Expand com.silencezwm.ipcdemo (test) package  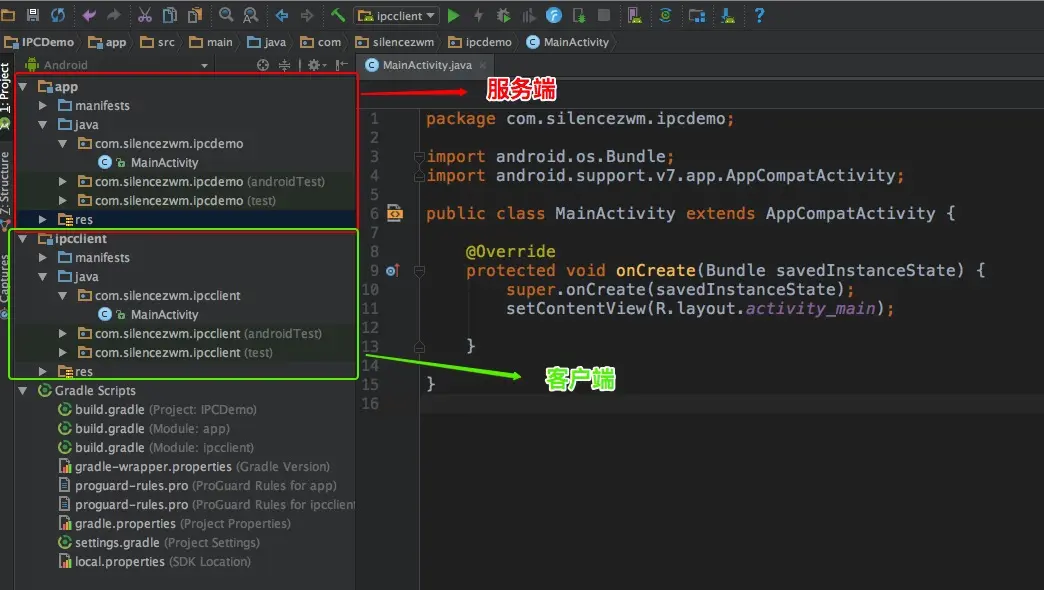tap(63, 200)
